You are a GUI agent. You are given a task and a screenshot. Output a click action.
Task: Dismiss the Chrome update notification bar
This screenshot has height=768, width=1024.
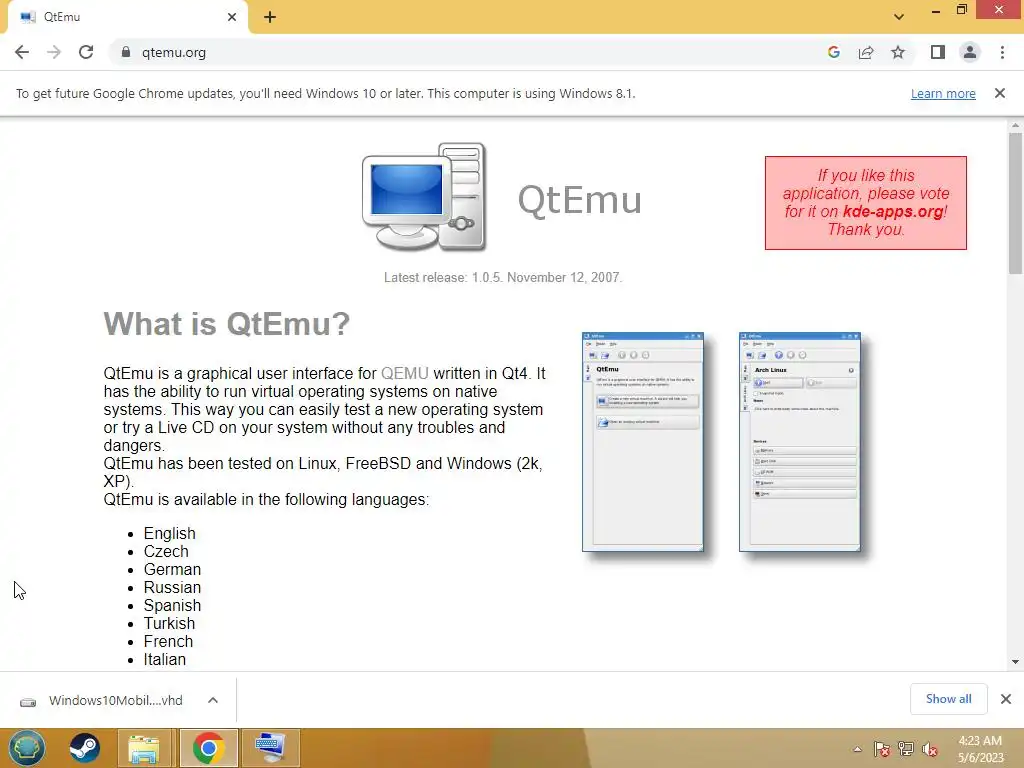(x=1000, y=93)
